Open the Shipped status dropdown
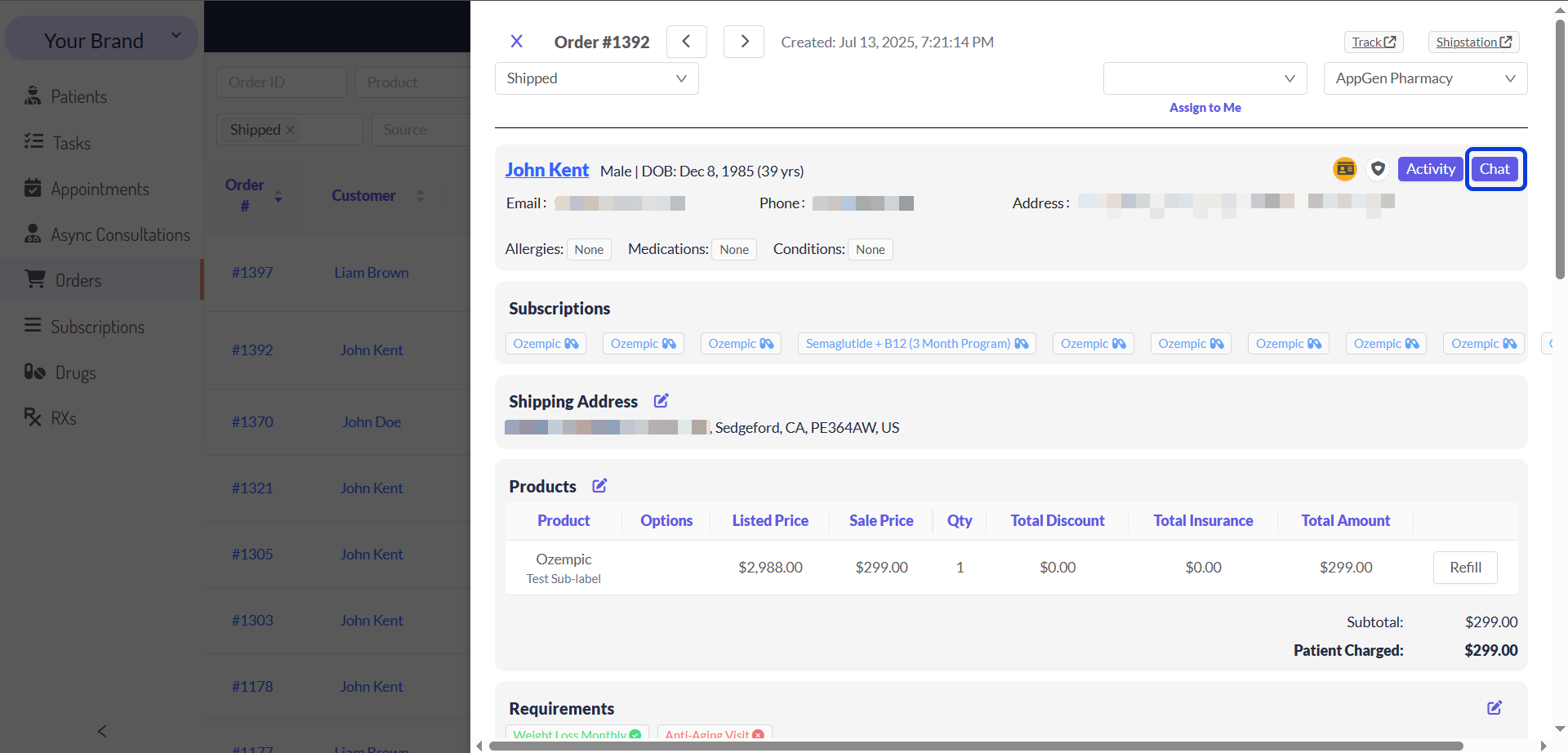Viewport: 1568px width, 753px height. (x=597, y=78)
